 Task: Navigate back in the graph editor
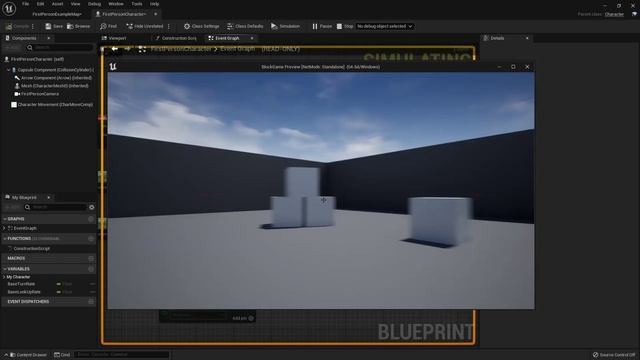pyautogui.click(x=115, y=49)
